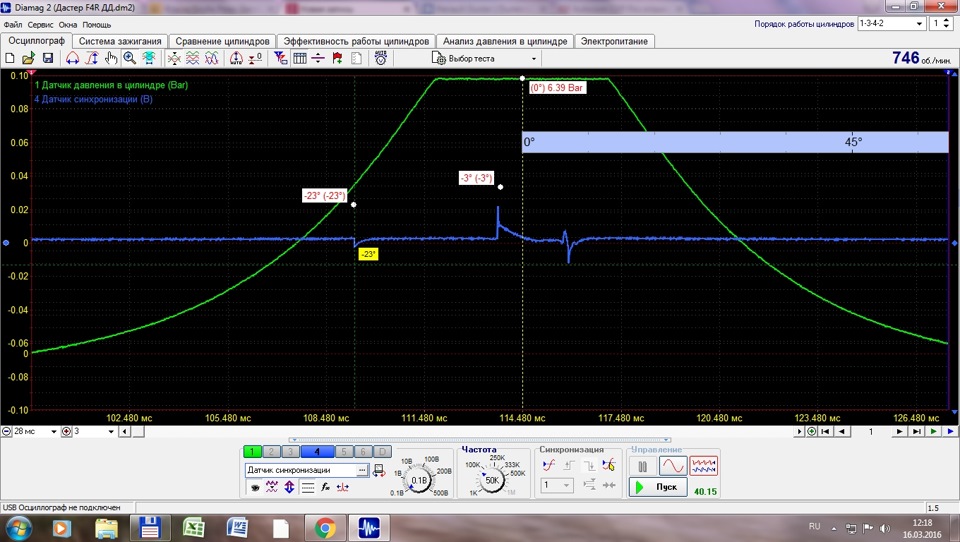This screenshot has height=542, width=960.
Task: Toggle channel 1 green button
Action: click(252, 452)
